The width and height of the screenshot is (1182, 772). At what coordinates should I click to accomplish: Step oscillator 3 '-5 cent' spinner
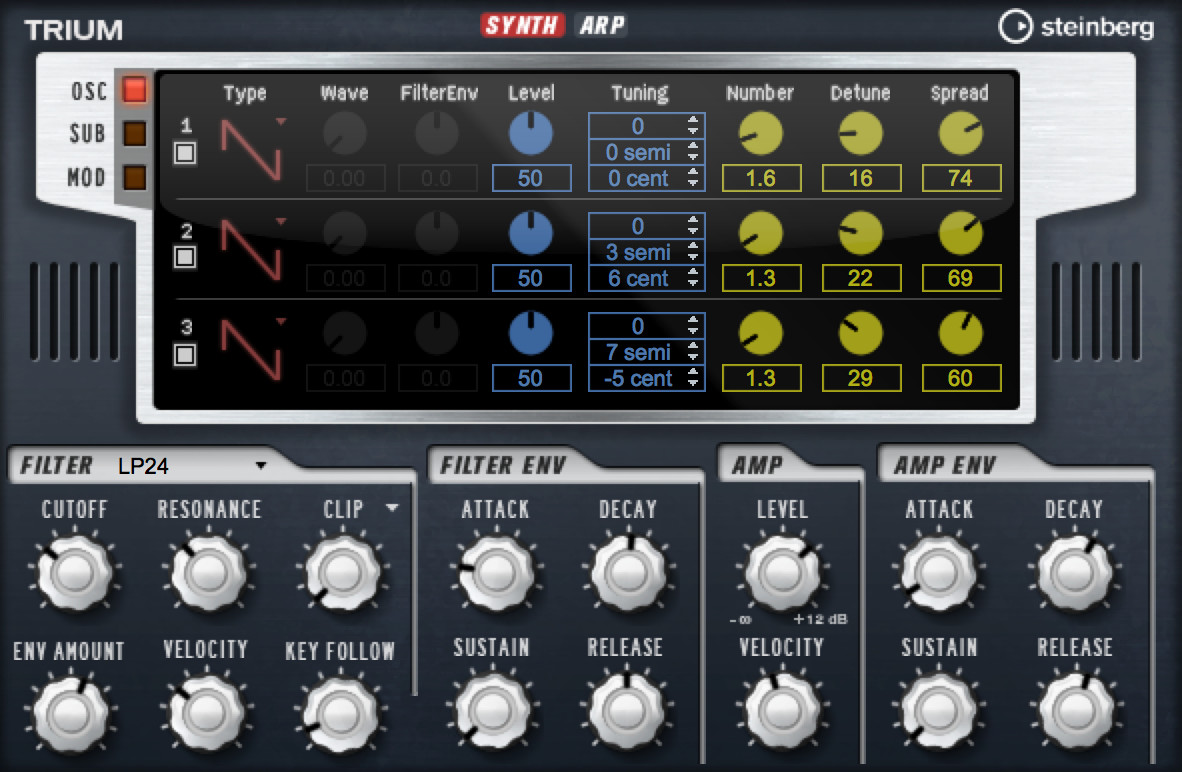tap(693, 378)
